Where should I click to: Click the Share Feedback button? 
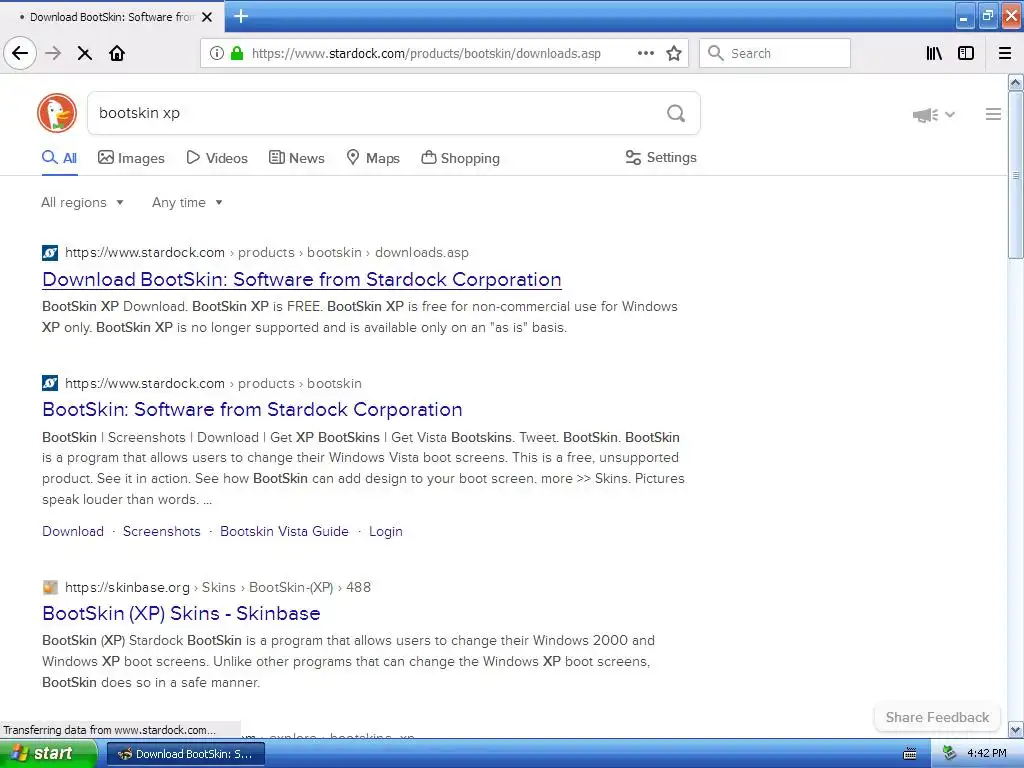click(937, 717)
